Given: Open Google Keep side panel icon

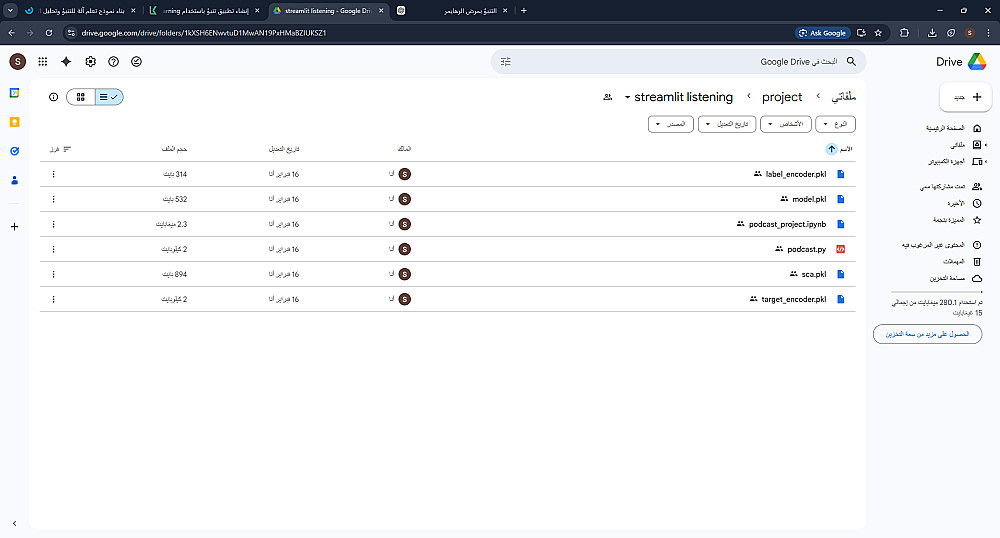Looking at the screenshot, I should point(15,122).
